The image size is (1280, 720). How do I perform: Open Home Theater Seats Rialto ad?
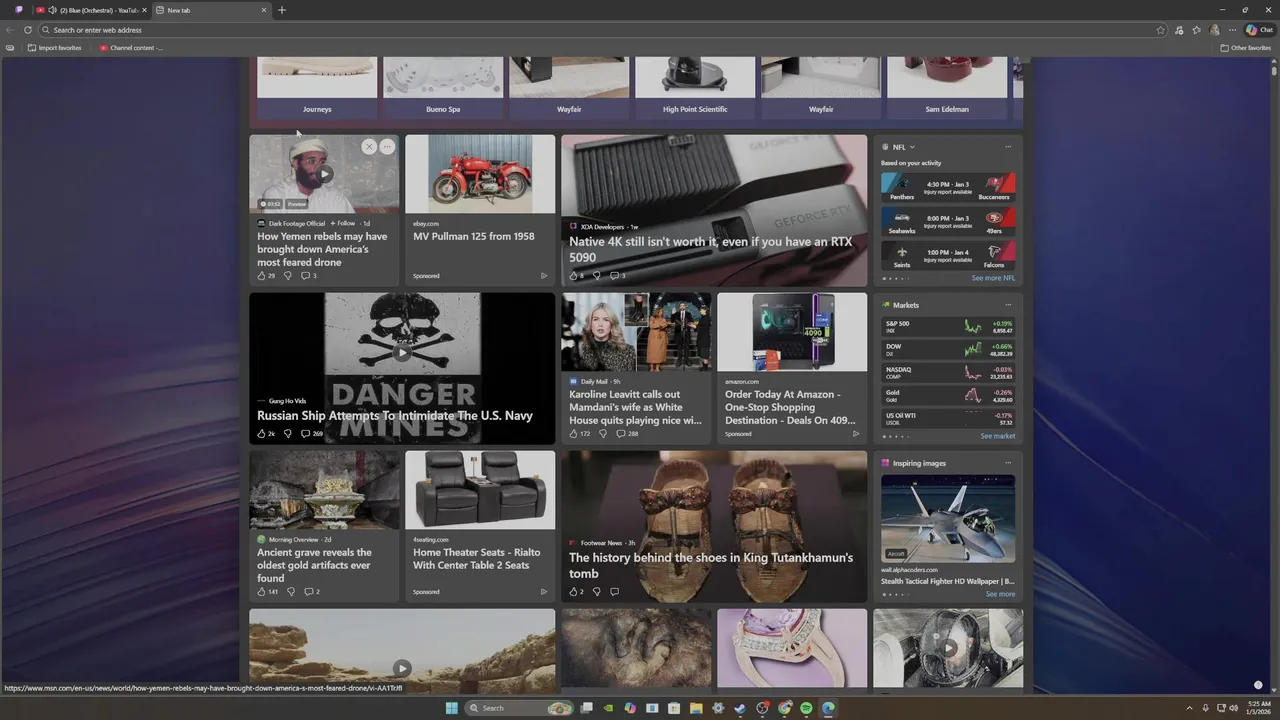pyautogui.click(x=477, y=558)
